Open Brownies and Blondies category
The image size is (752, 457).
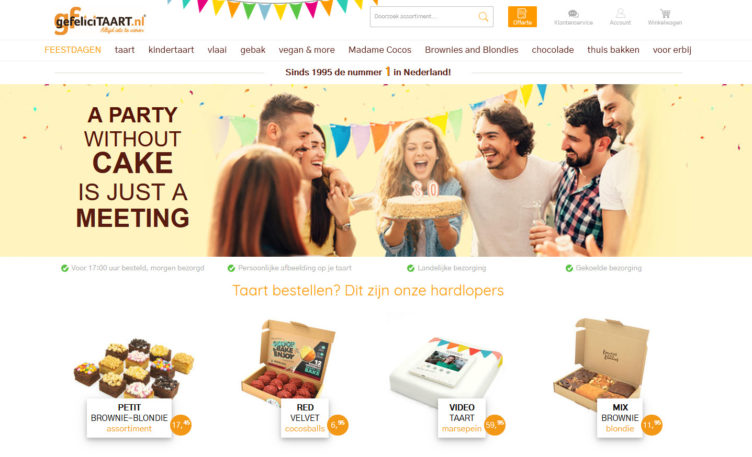click(471, 50)
